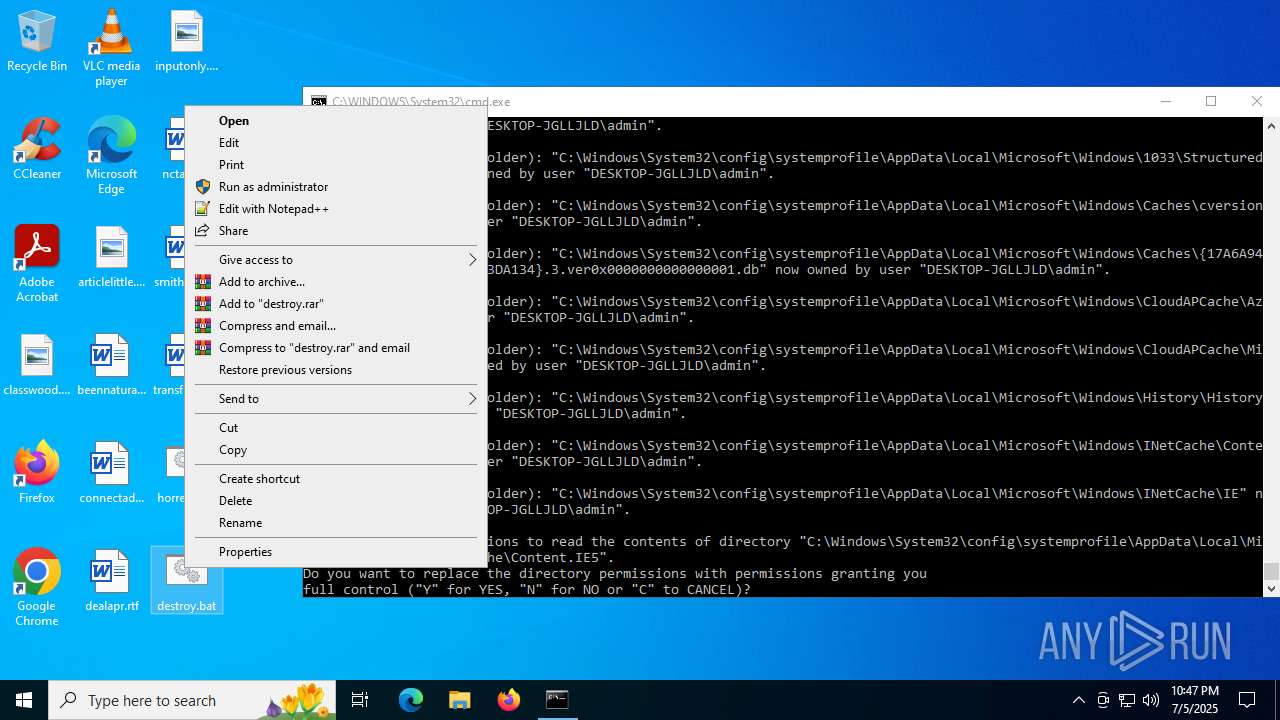Viewport: 1280px width, 720px height.
Task: Close the cmd.exe window
Action: [x=1257, y=101]
